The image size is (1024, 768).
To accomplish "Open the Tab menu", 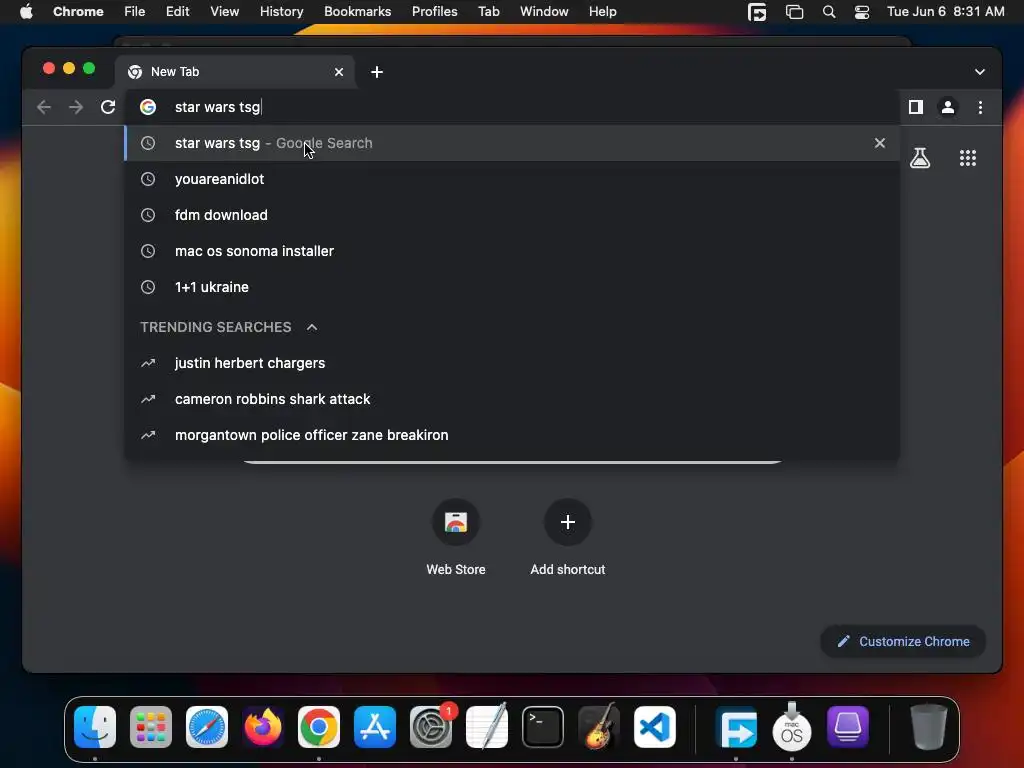I will 488,12.
